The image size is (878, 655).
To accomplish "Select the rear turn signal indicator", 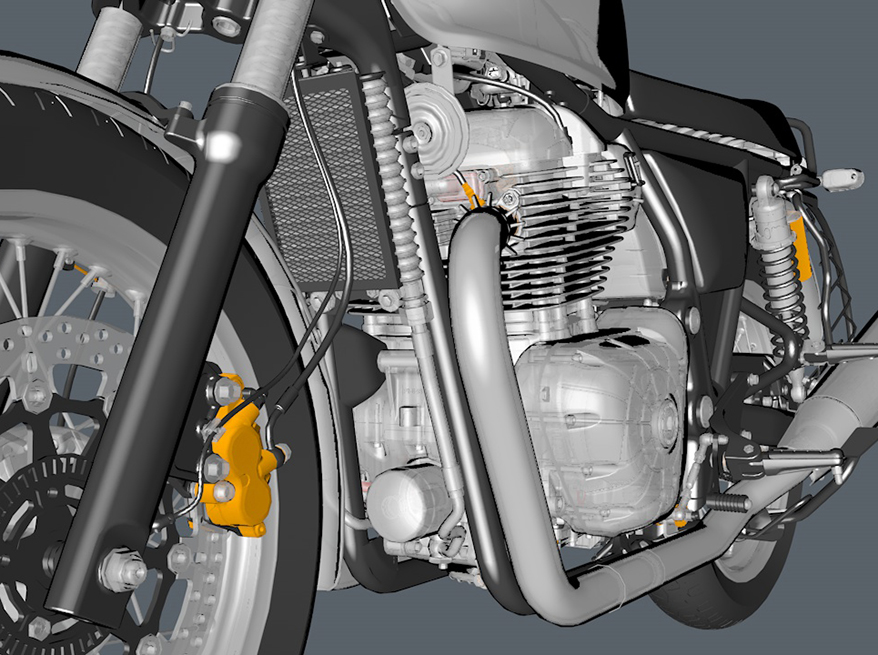I will point(842,178).
